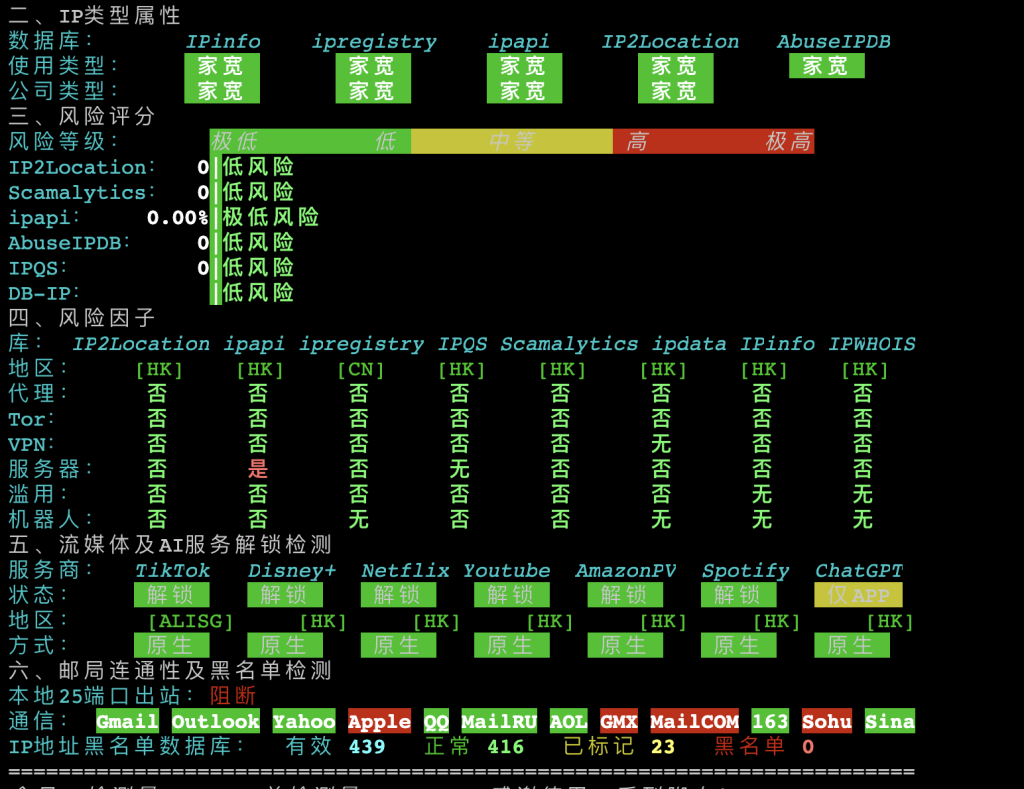Select the red GMX badge
This screenshot has height=789, width=1024.
(x=619, y=721)
